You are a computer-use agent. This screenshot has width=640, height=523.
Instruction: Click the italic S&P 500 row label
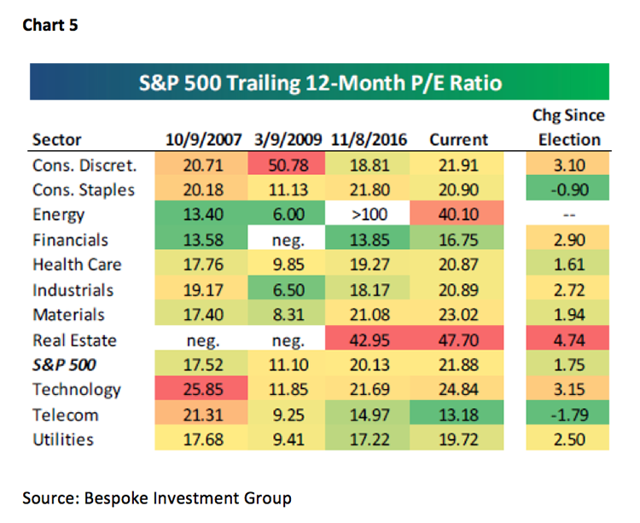pyautogui.click(x=64, y=365)
